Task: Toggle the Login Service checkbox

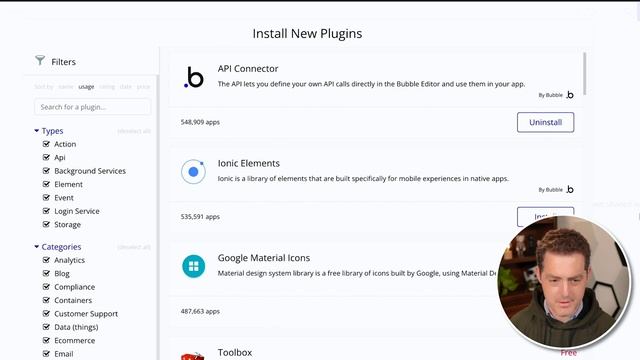Action: point(46,211)
